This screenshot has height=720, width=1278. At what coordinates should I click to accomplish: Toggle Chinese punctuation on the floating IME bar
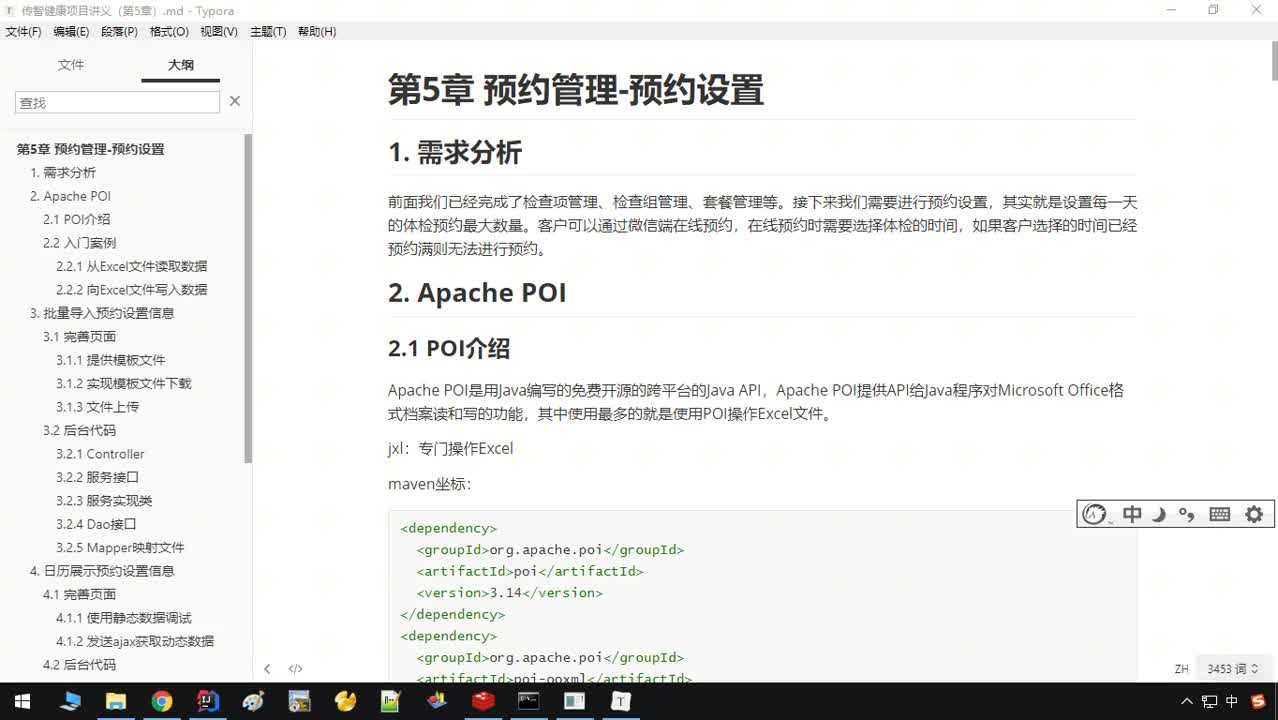point(1187,514)
